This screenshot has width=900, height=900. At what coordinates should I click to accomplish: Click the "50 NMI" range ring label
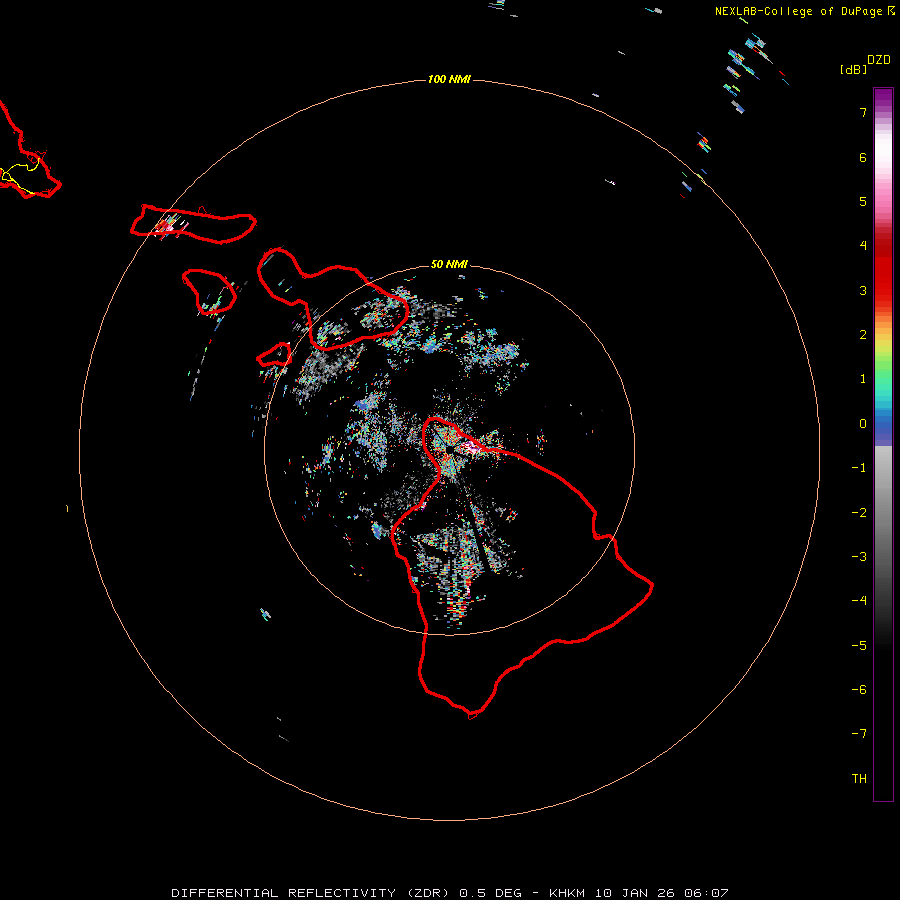(449, 264)
